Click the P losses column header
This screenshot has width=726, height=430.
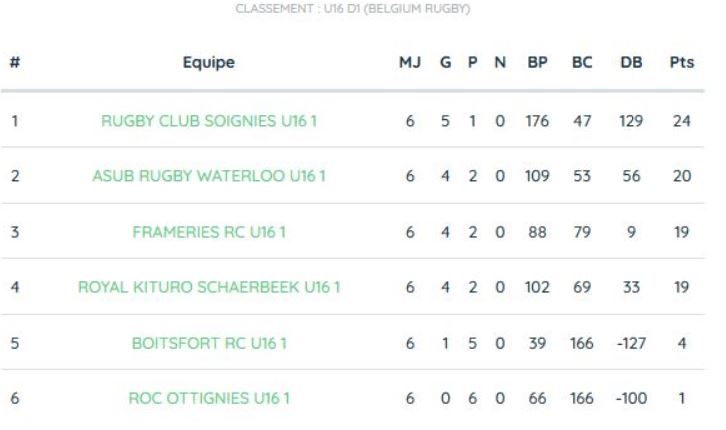pyautogui.click(x=472, y=62)
